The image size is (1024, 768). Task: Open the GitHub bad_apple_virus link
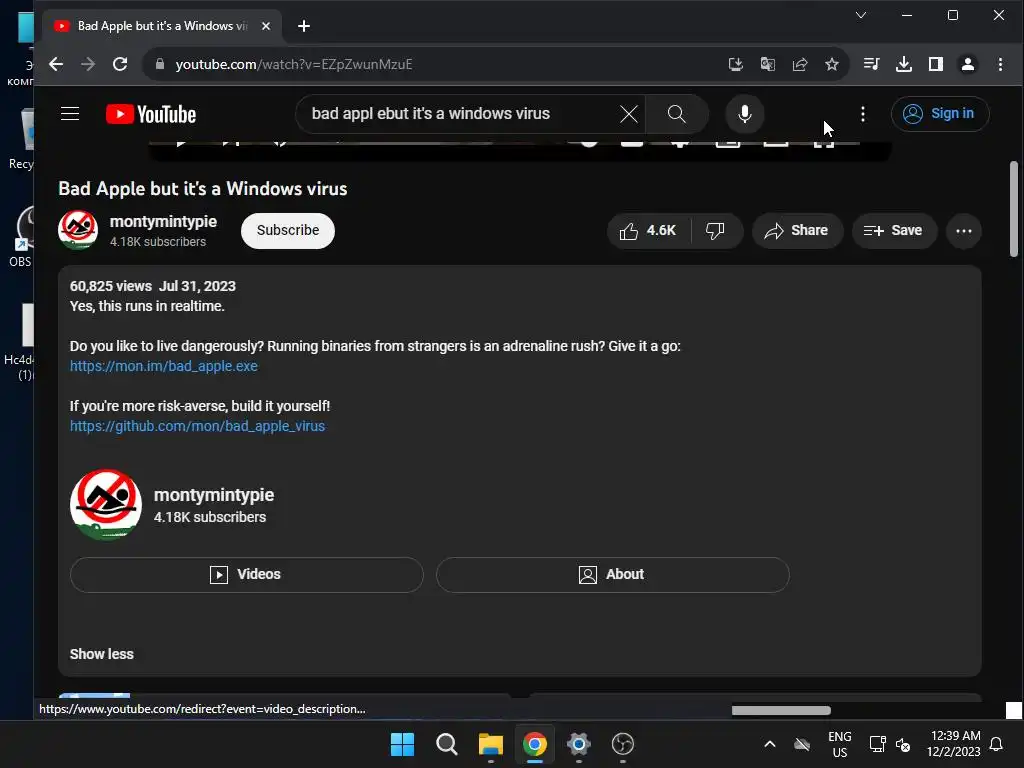coord(197,426)
